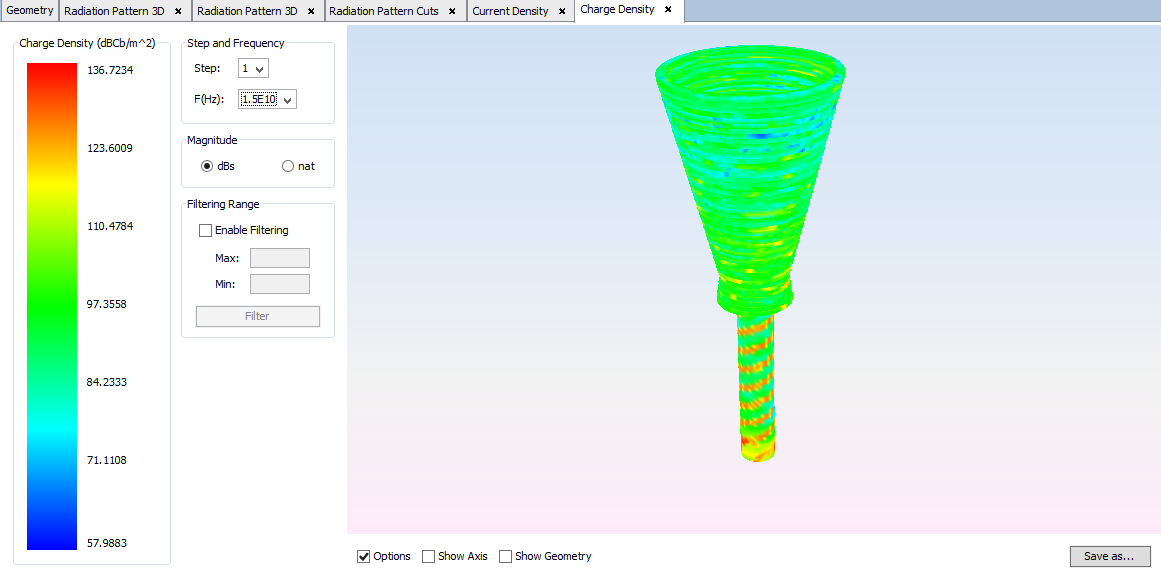The height and width of the screenshot is (578, 1161).
Task: Close the Charge Density tab
Action: (x=668, y=10)
